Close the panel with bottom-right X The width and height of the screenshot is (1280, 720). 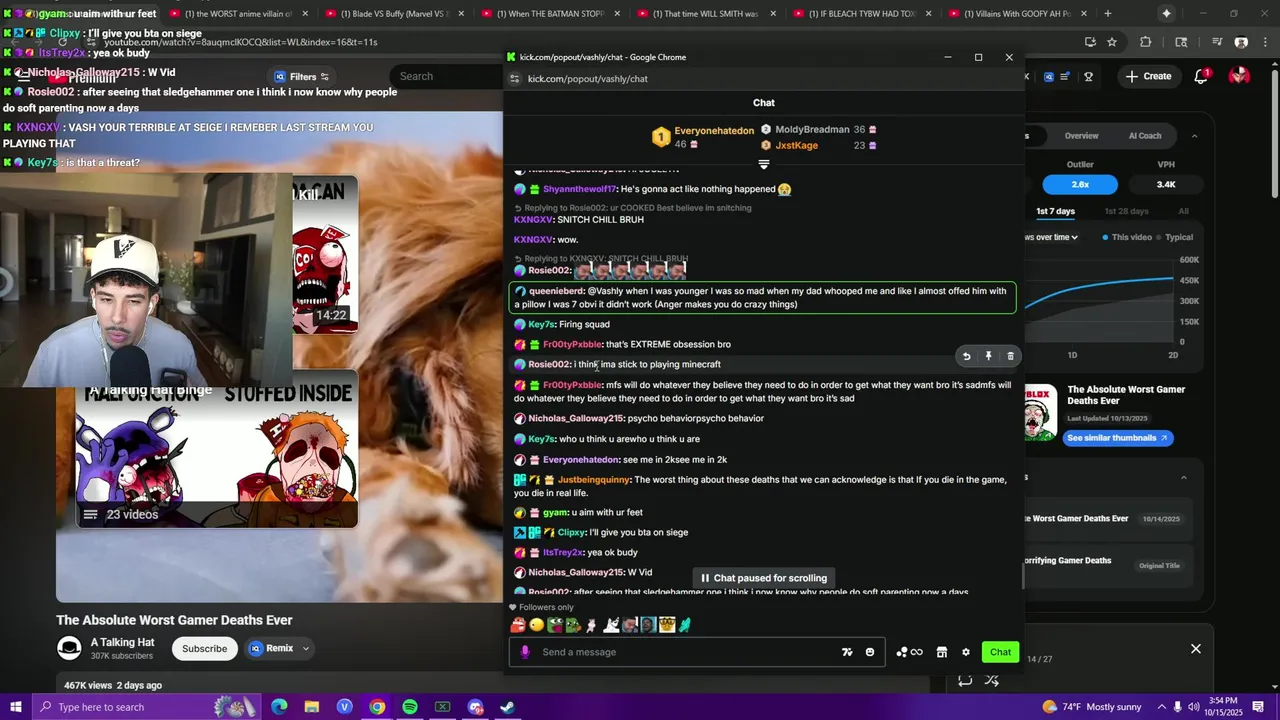click(x=1195, y=649)
